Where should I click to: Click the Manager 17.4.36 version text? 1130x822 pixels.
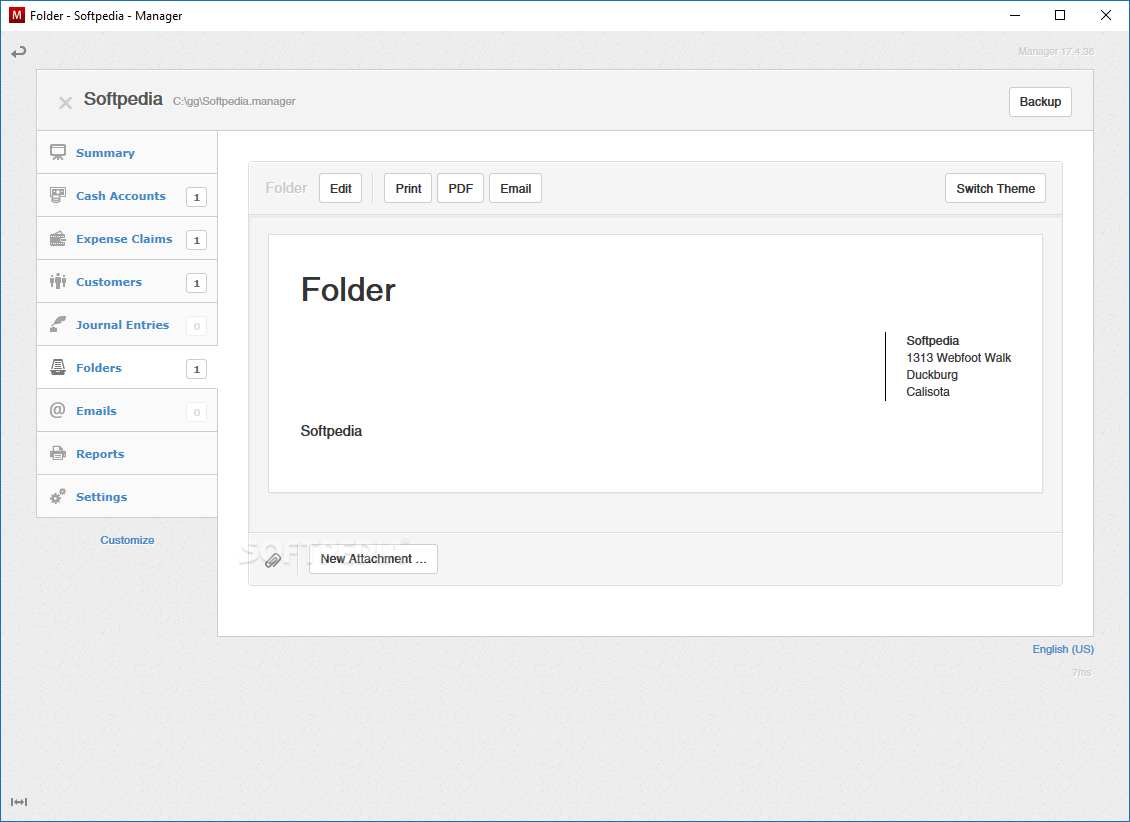click(x=1056, y=51)
